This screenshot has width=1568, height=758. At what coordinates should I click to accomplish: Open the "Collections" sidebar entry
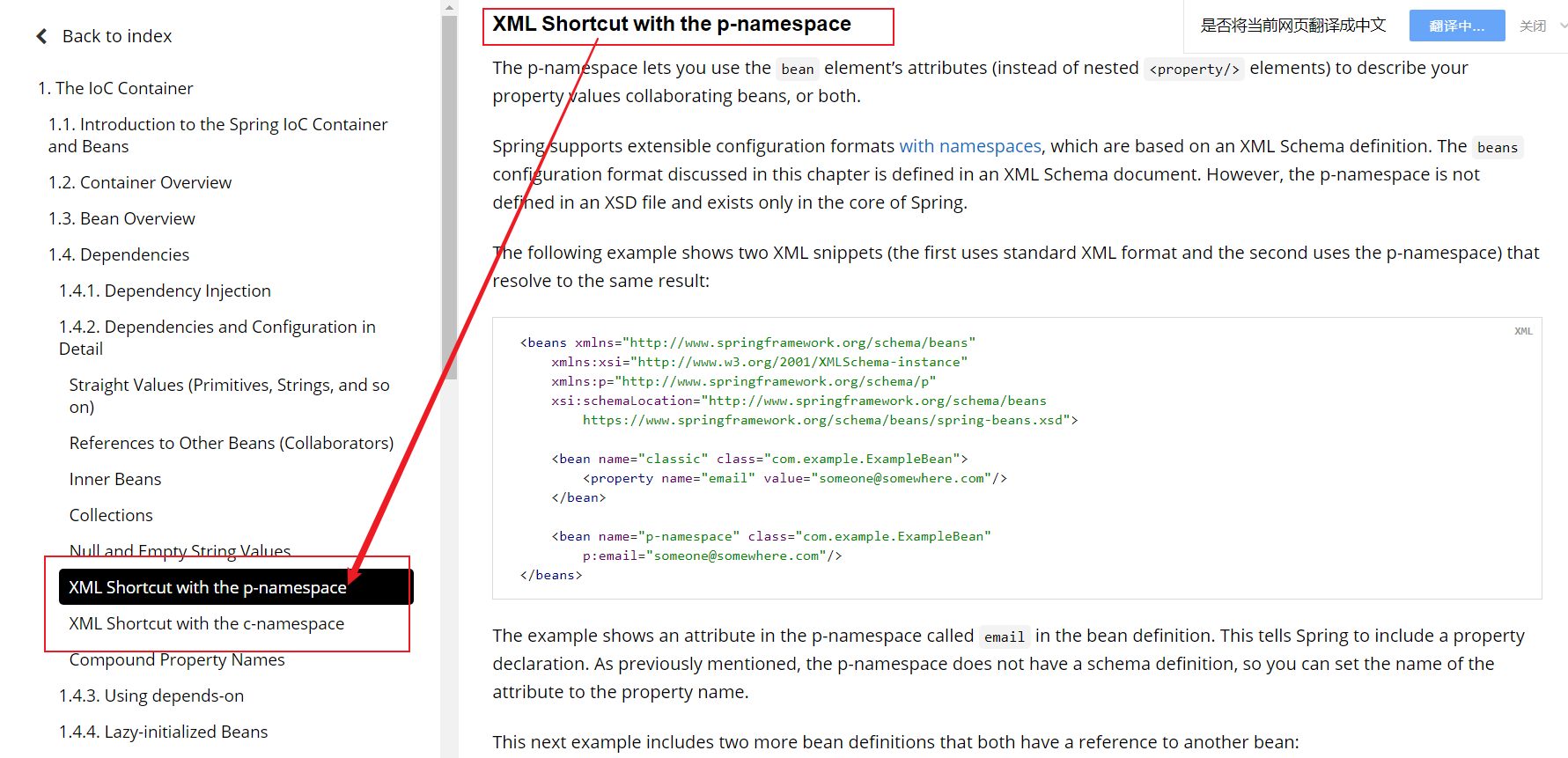111,515
